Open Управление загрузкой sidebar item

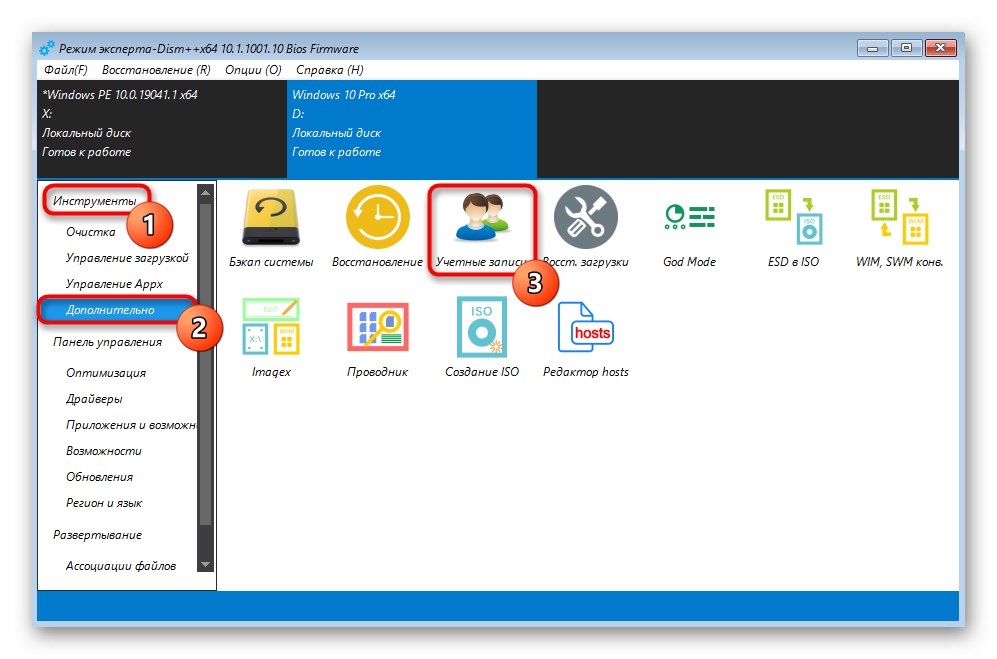click(x=127, y=258)
